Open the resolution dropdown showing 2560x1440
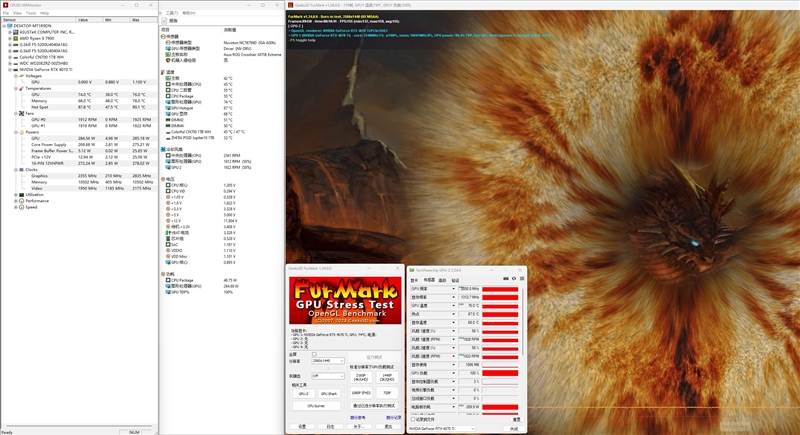Image resolution: width=800 pixels, height=435 pixels. pyautogui.click(x=328, y=361)
